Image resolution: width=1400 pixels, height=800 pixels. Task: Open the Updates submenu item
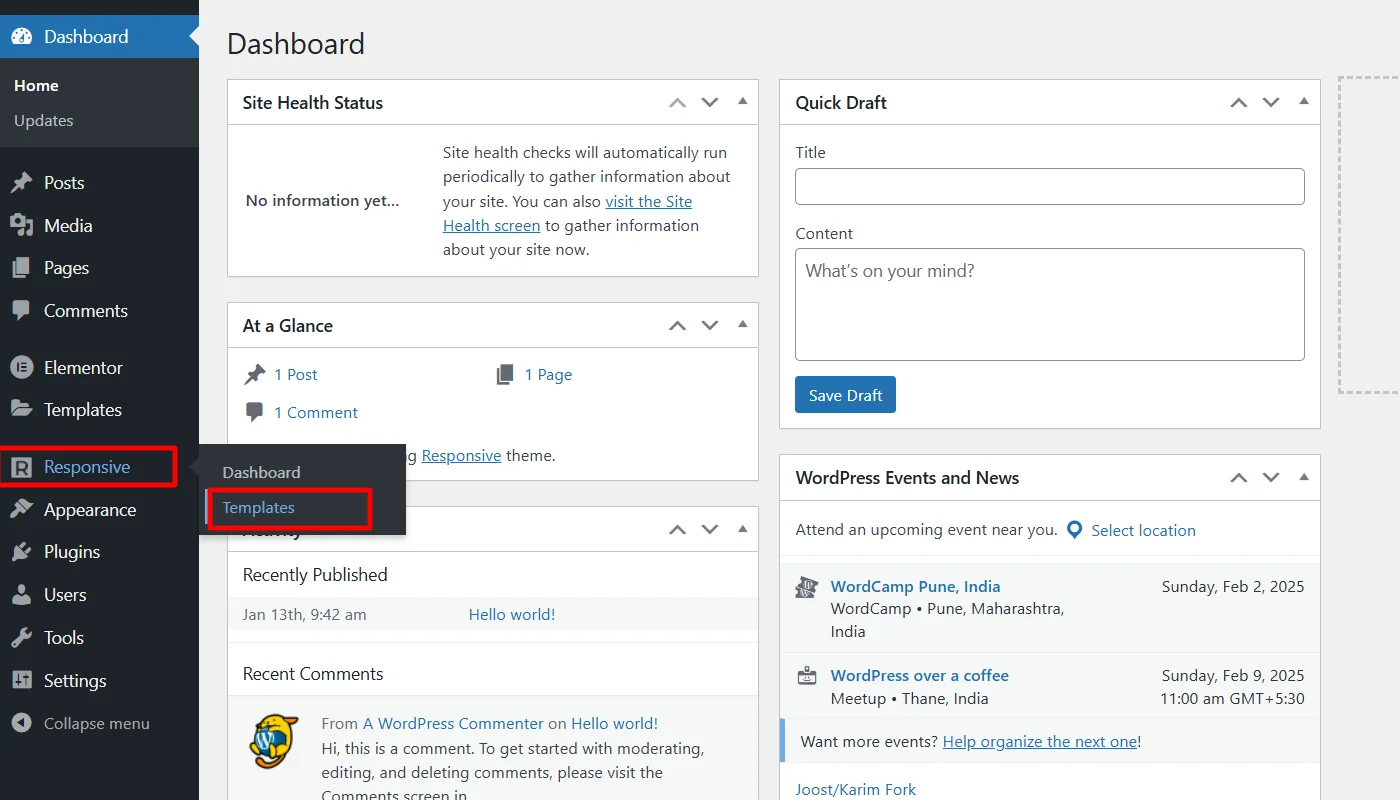(44, 121)
